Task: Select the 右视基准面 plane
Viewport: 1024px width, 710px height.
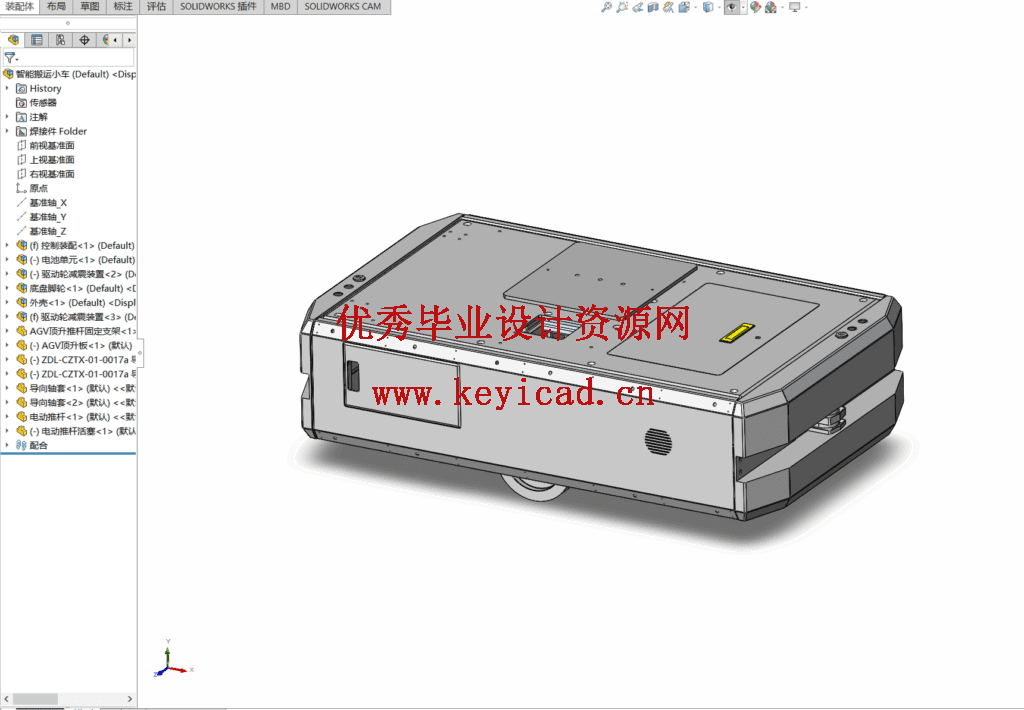Action: [45, 174]
